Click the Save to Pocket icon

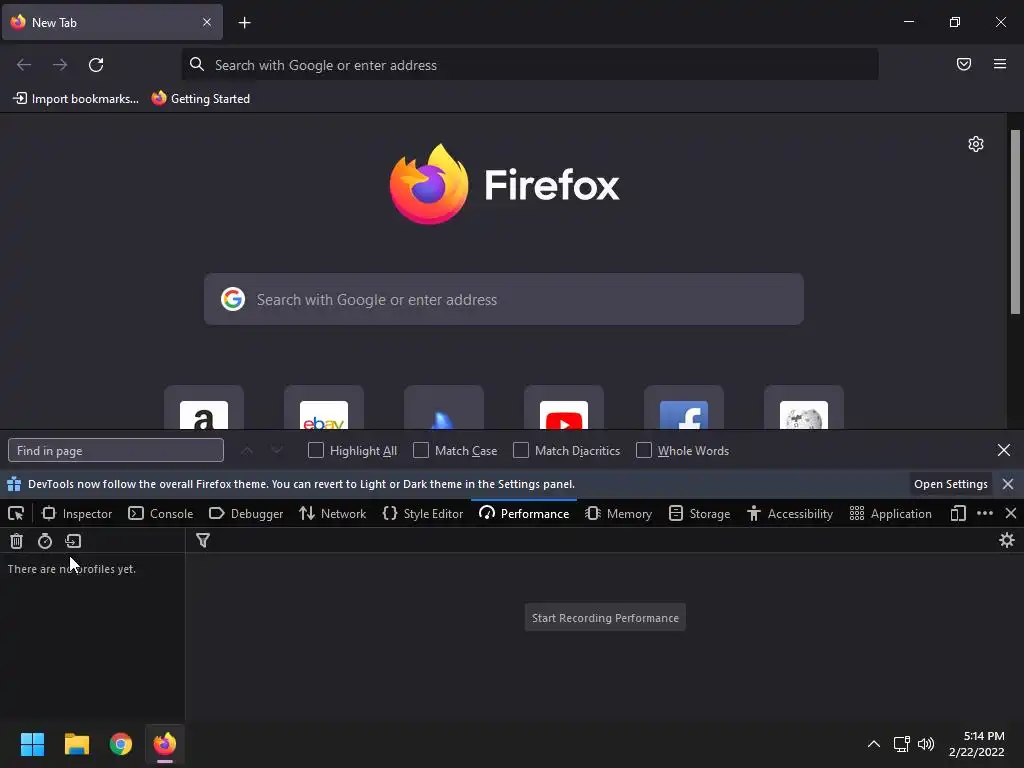point(964,64)
